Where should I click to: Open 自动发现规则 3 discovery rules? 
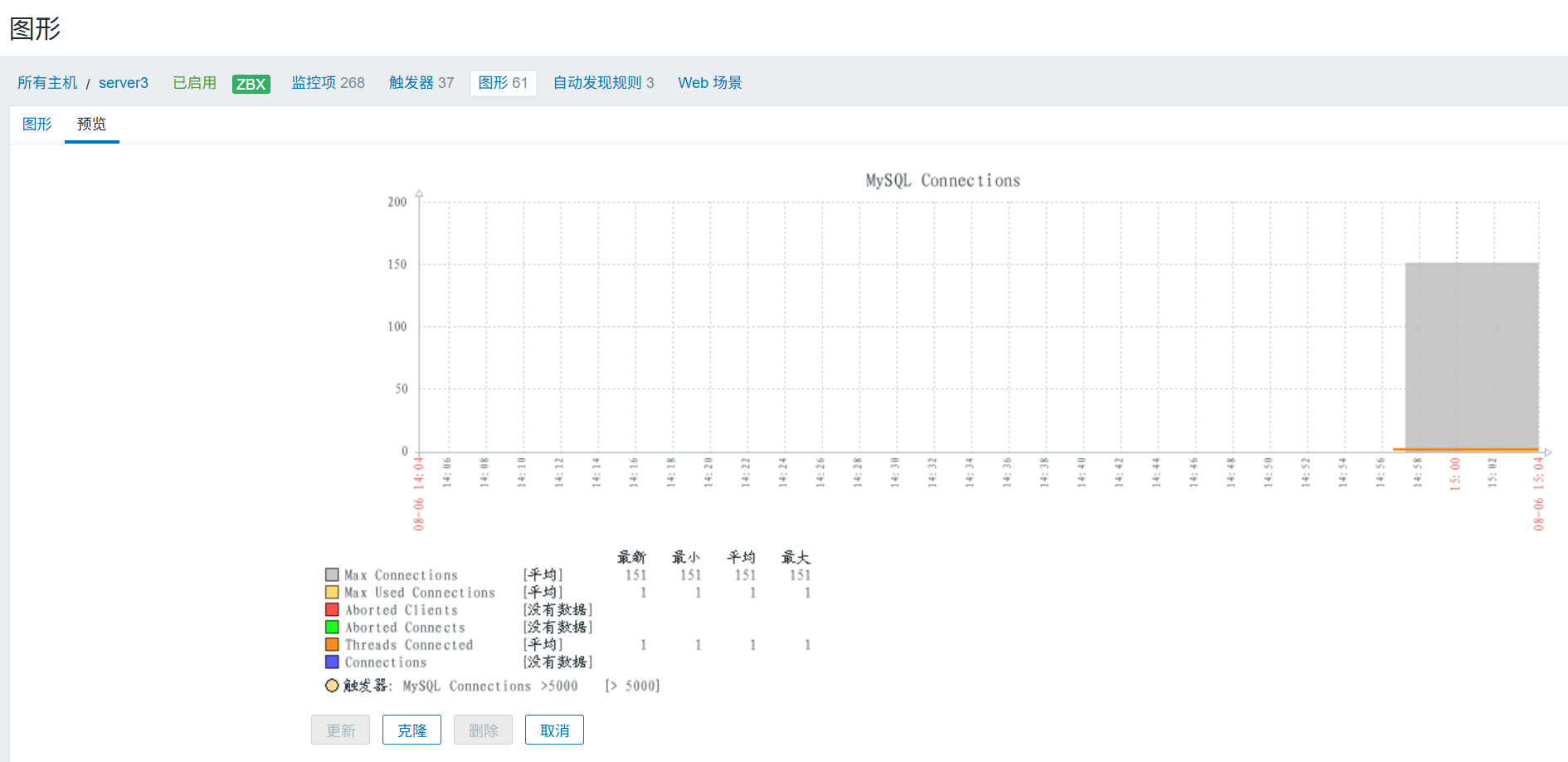tap(604, 83)
